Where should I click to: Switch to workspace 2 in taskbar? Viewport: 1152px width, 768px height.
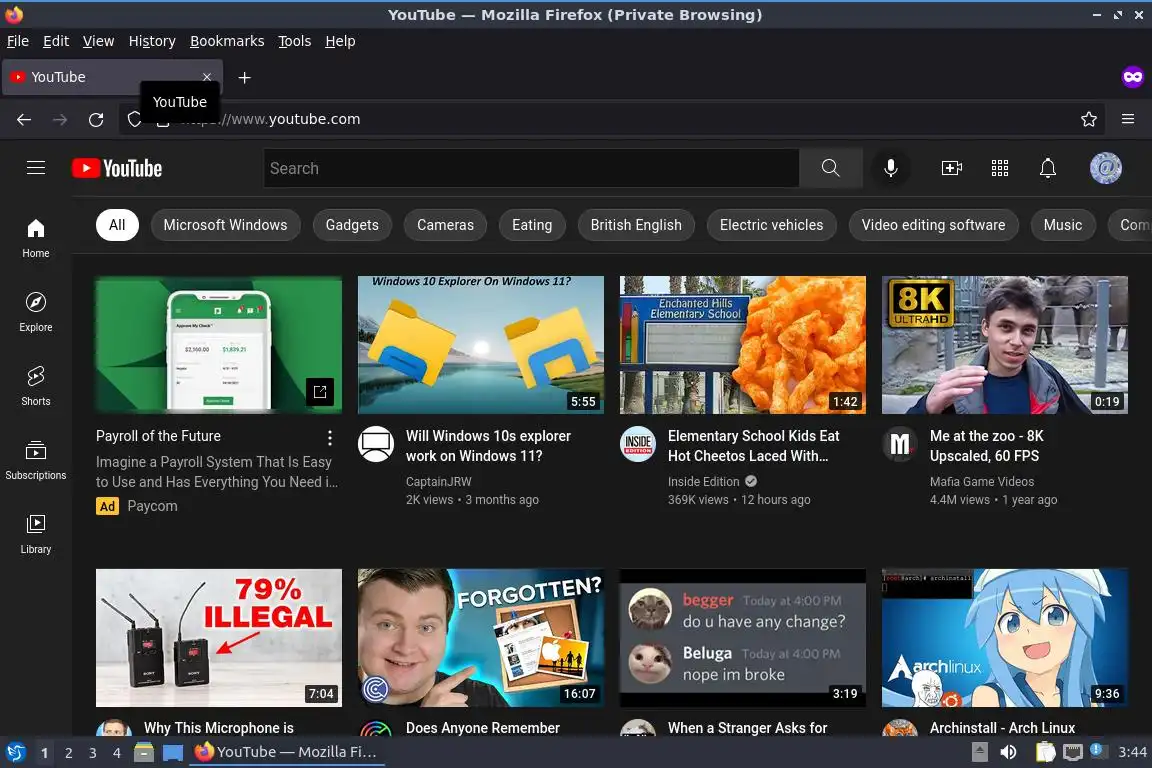point(68,753)
